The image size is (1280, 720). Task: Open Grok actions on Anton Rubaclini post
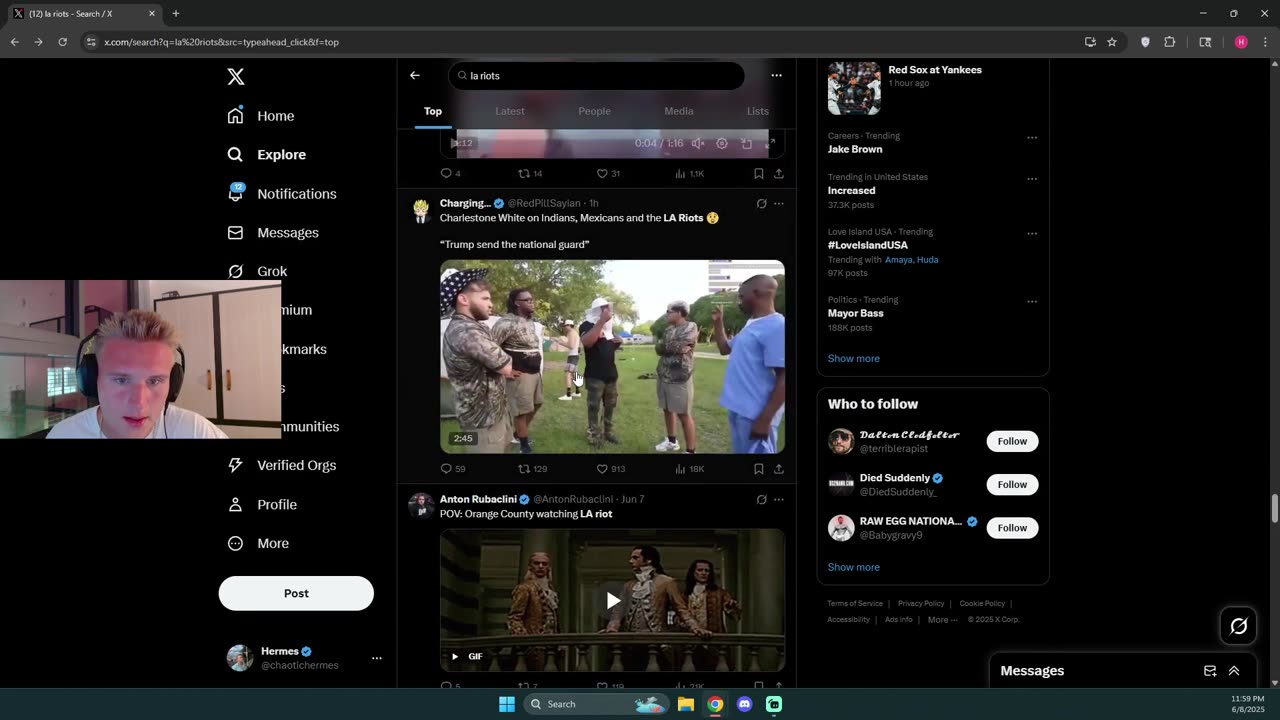click(761, 499)
